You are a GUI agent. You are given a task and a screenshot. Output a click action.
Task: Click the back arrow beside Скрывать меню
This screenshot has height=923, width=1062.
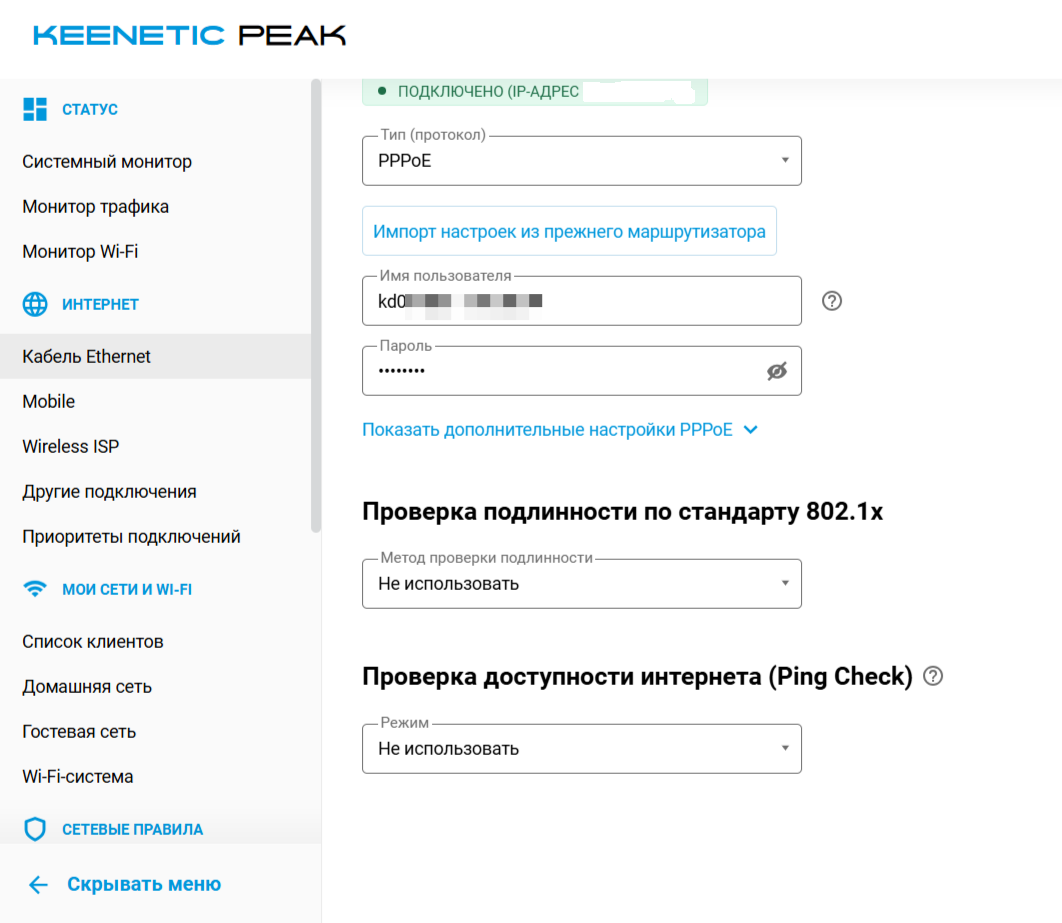point(39,884)
